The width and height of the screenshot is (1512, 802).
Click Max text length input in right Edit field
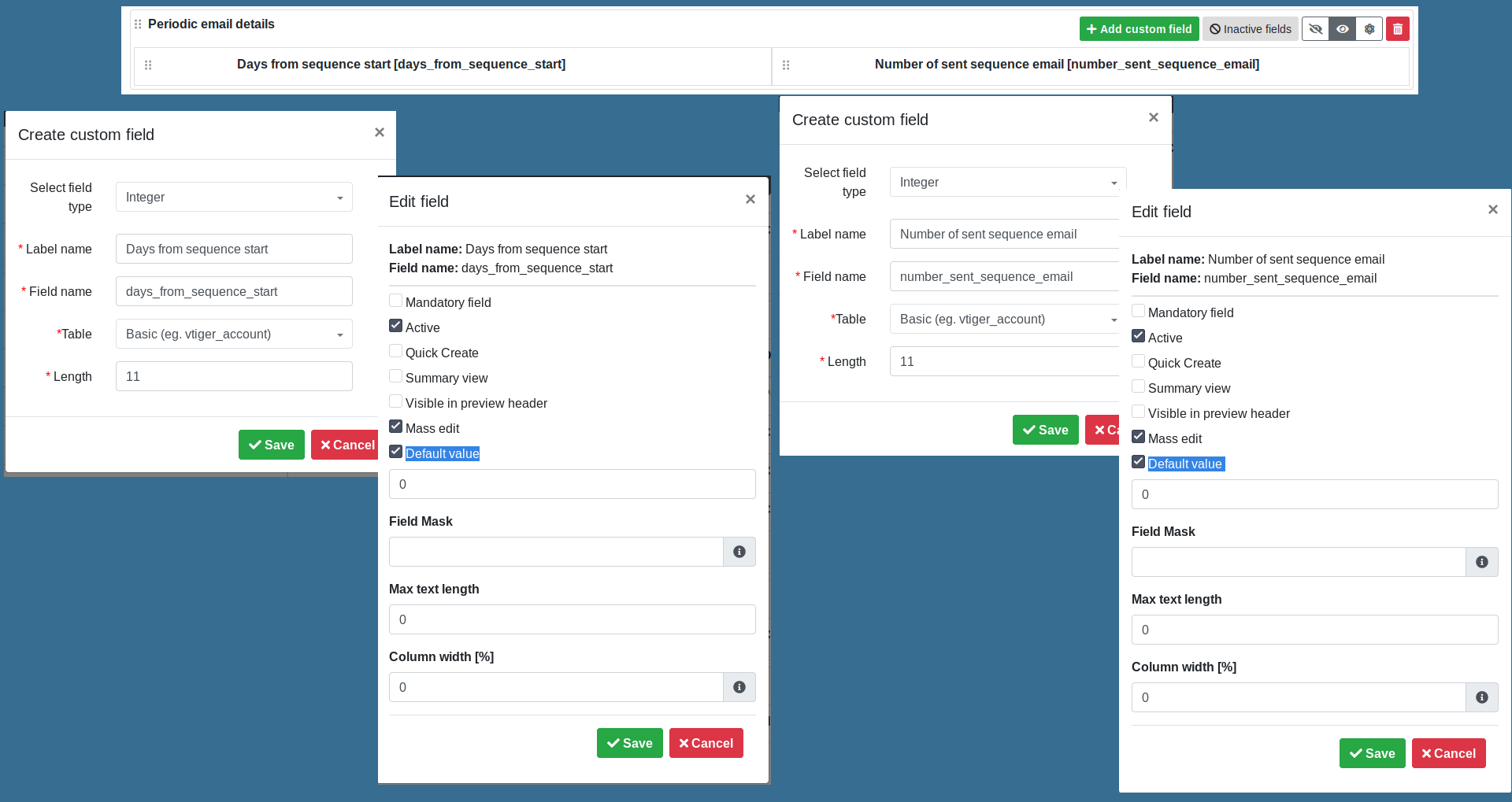coord(1315,630)
